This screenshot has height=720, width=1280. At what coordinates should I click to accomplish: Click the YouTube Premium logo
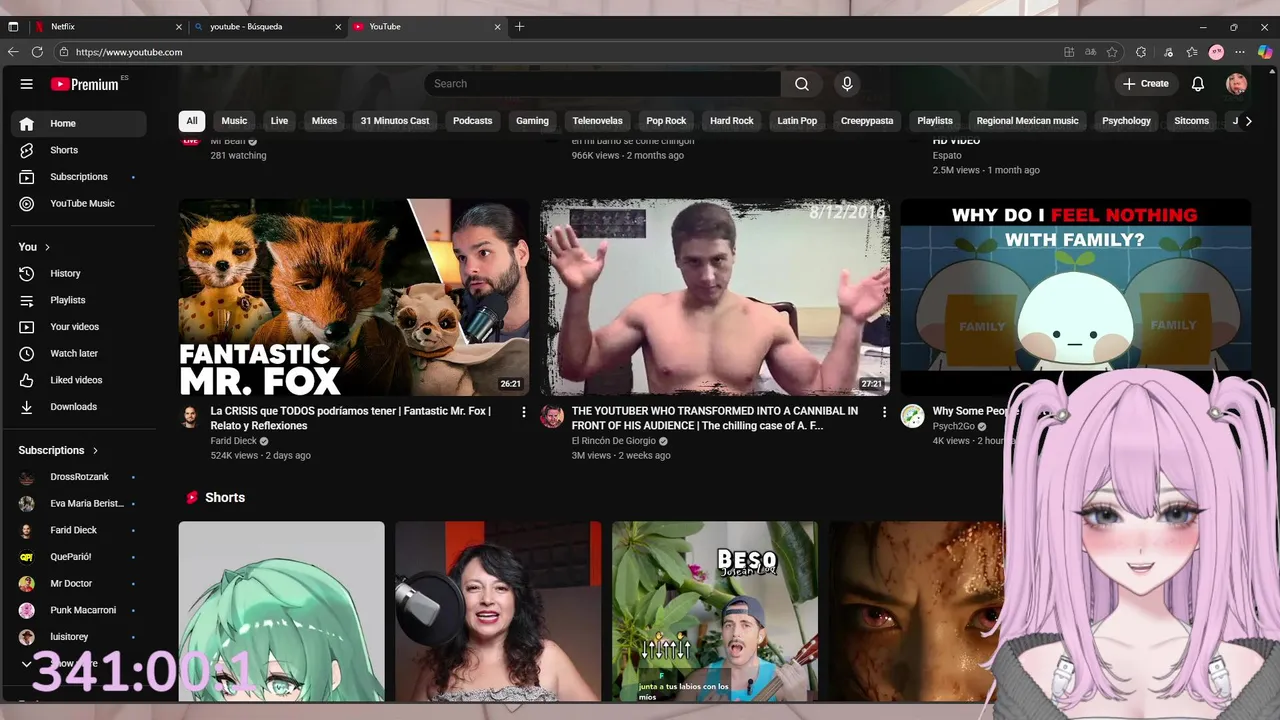point(85,84)
